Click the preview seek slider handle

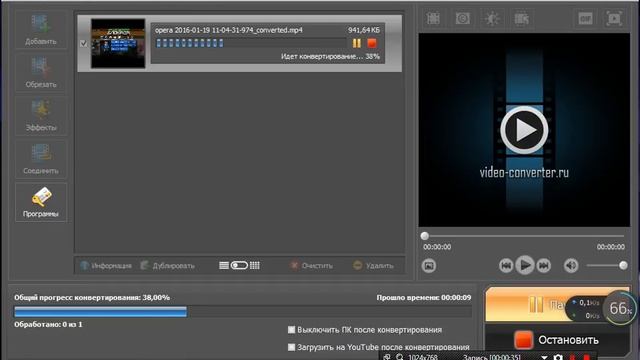click(424, 236)
